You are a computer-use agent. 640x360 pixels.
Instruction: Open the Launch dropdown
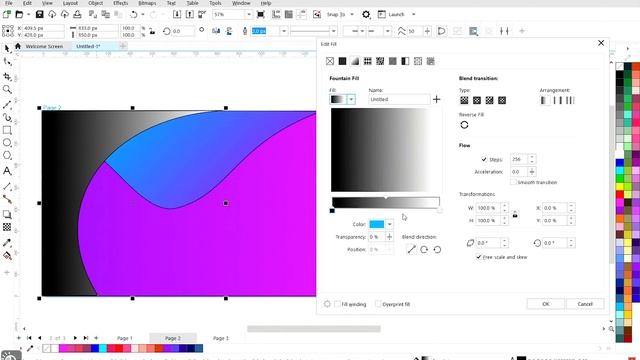click(x=413, y=14)
